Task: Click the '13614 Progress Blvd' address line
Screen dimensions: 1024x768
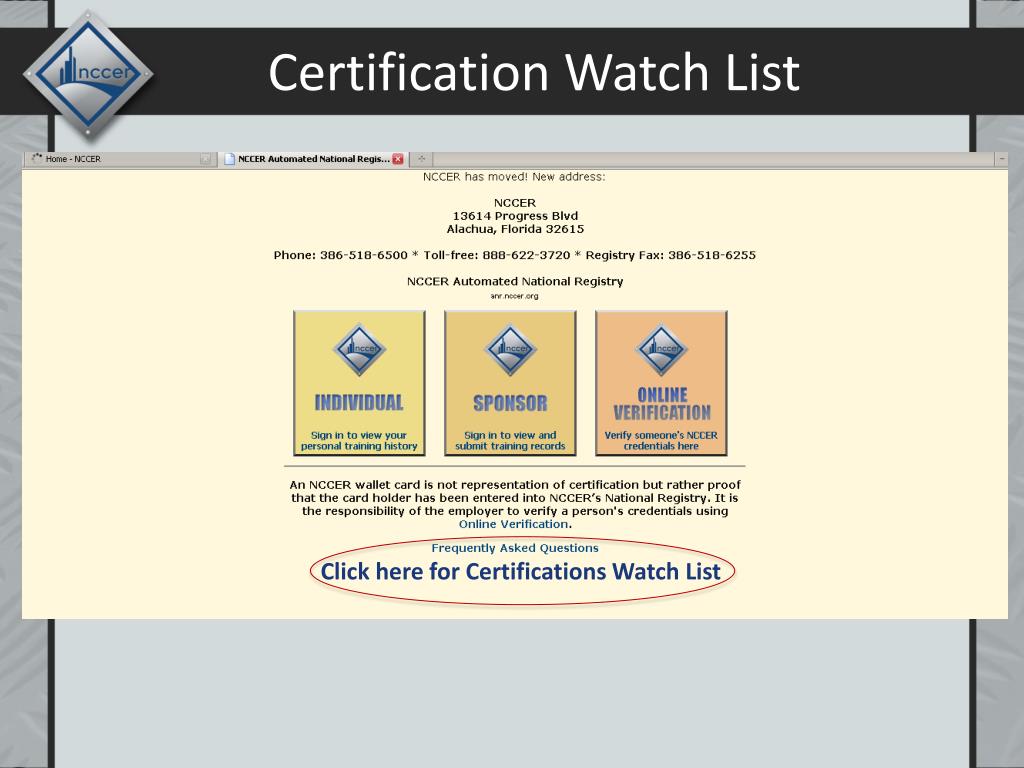Action: (x=515, y=216)
